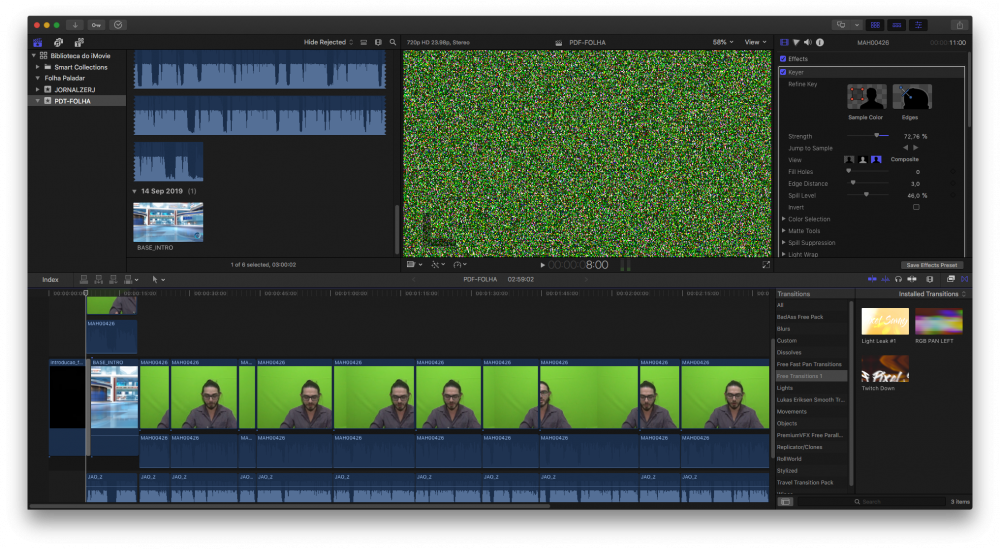Click Save Effects Preset button
The image size is (1000, 549).
pyautogui.click(x=932, y=265)
